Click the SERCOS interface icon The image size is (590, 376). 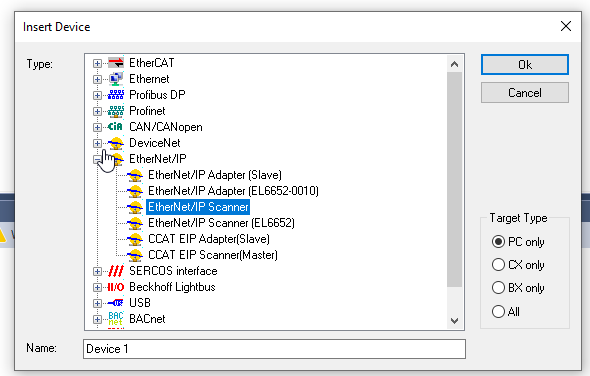(x=116, y=271)
